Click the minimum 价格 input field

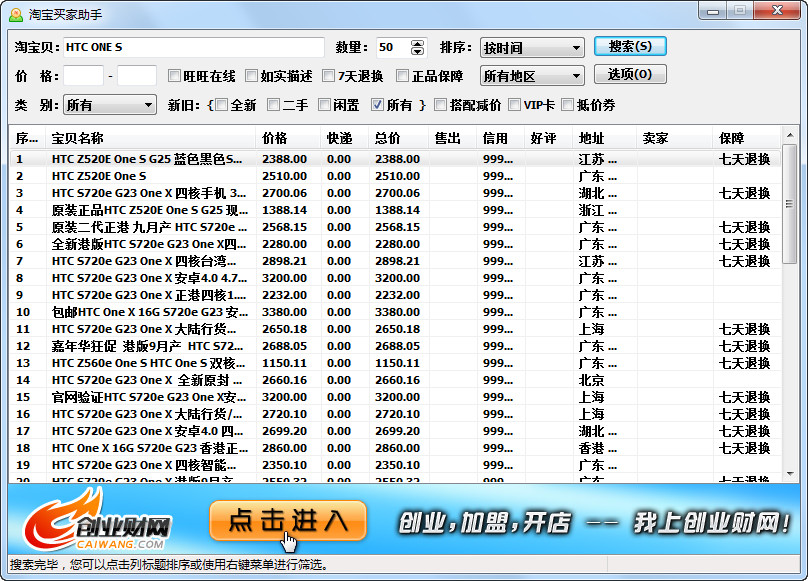pyautogui.click(x=83, y=76)
